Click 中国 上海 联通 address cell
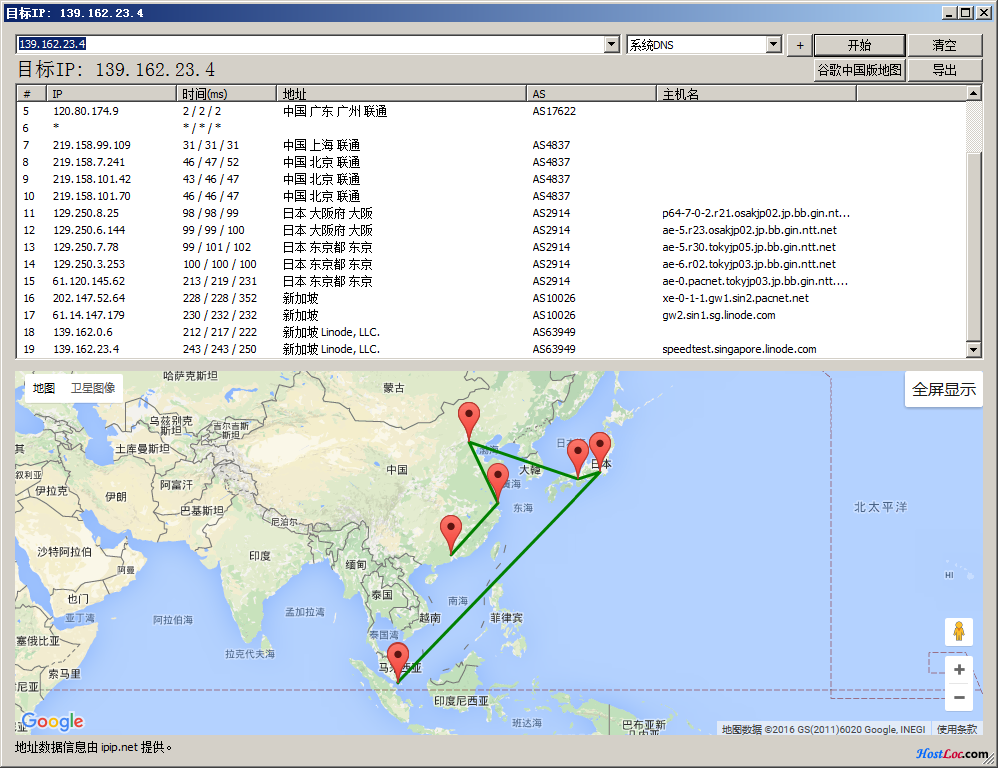Image resolution: width=998 pixels, height=768 pixels. point(321,145)
